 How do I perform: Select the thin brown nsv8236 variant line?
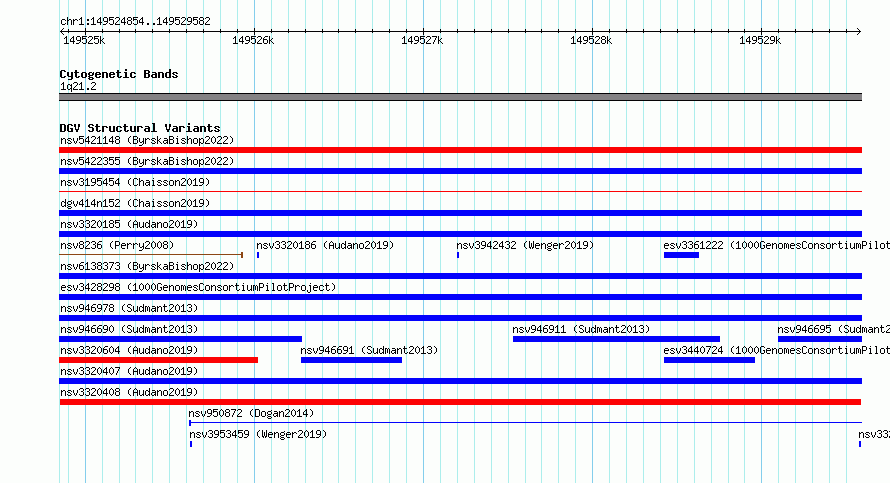[151, 255]
